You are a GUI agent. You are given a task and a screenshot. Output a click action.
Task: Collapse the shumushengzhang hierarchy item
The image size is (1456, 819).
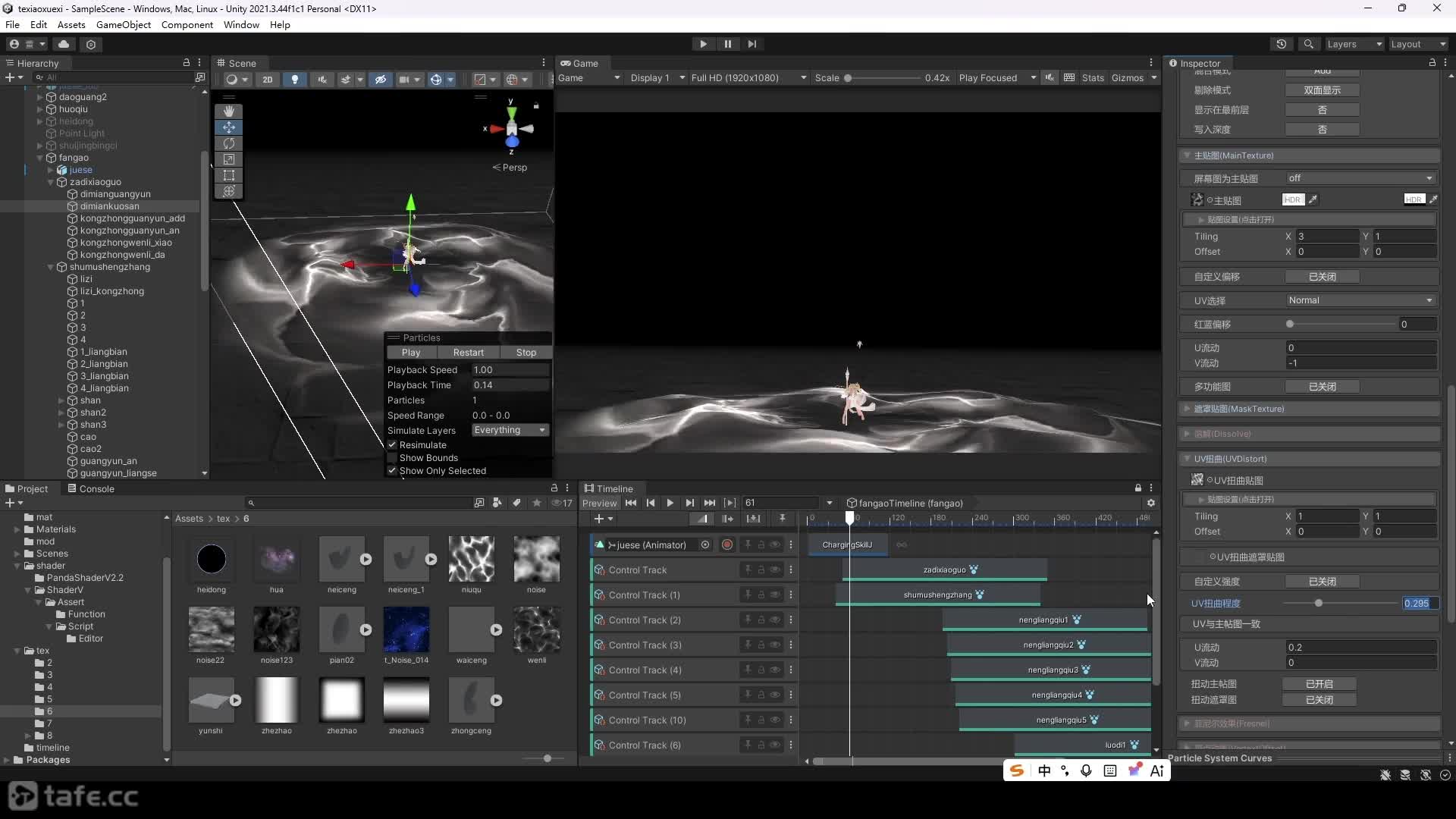point(51,267)
